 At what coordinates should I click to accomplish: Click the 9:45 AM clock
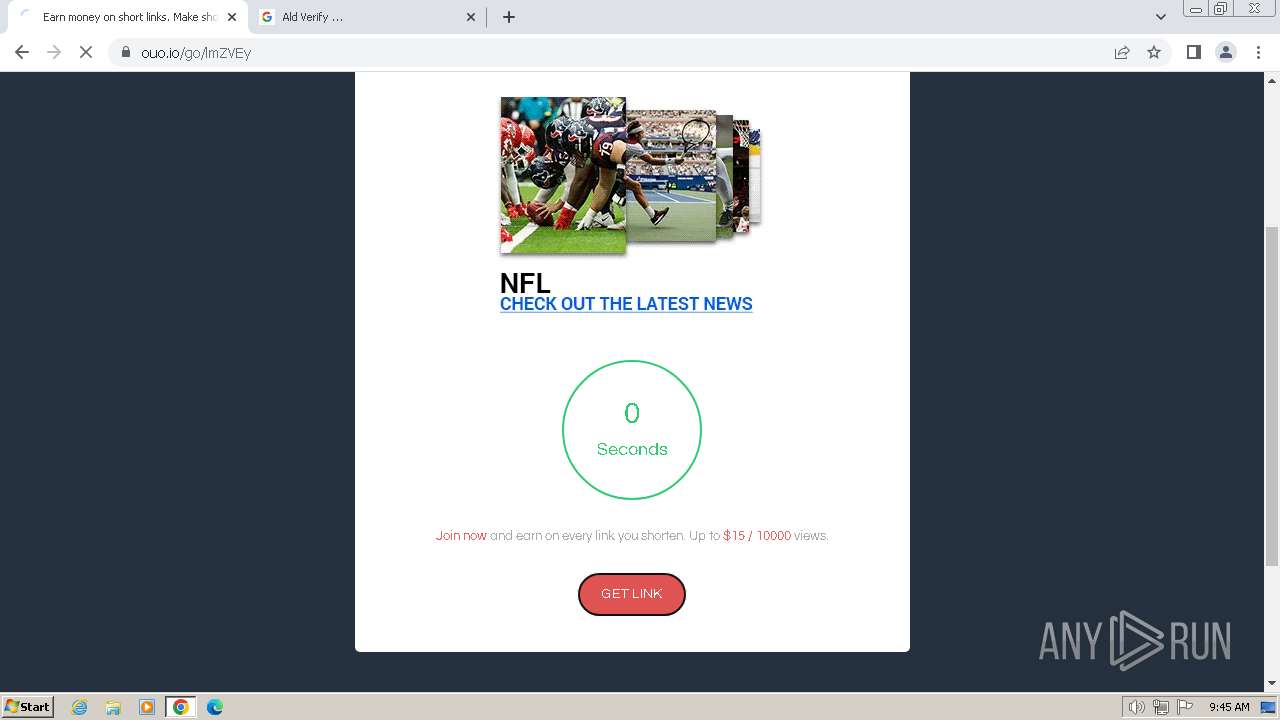point(1229,707)
